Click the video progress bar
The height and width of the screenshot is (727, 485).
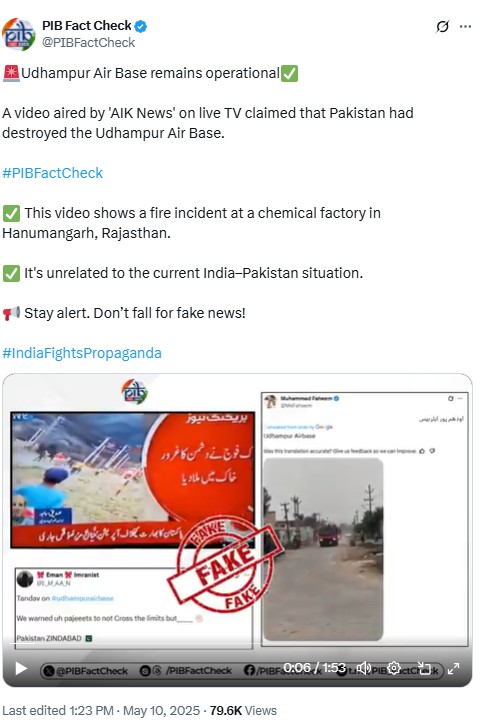click(237, 644)
